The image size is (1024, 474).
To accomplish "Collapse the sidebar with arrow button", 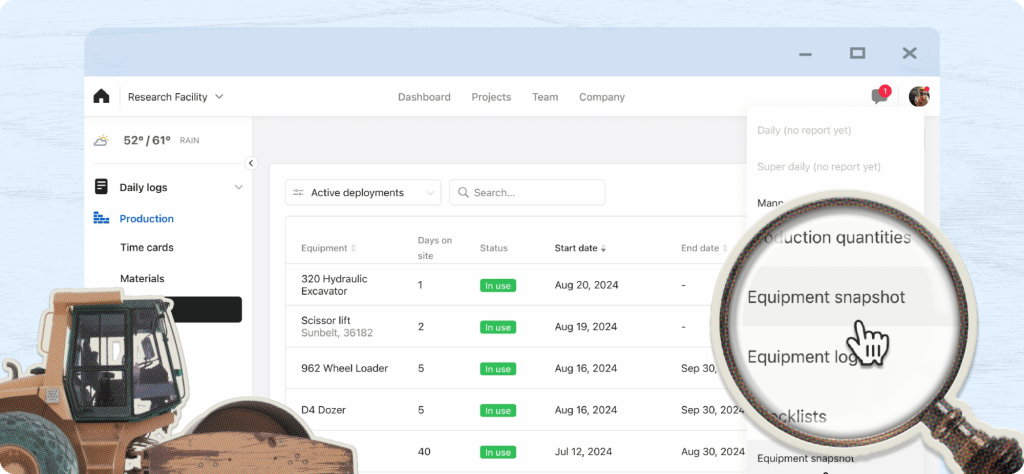I will 251,163.
